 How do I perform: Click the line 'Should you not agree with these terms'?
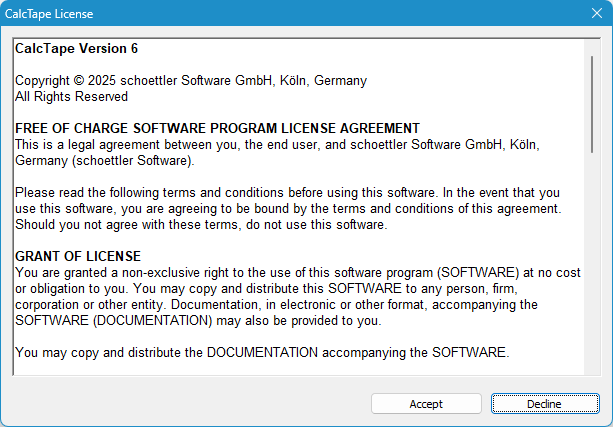coord(201,225)
